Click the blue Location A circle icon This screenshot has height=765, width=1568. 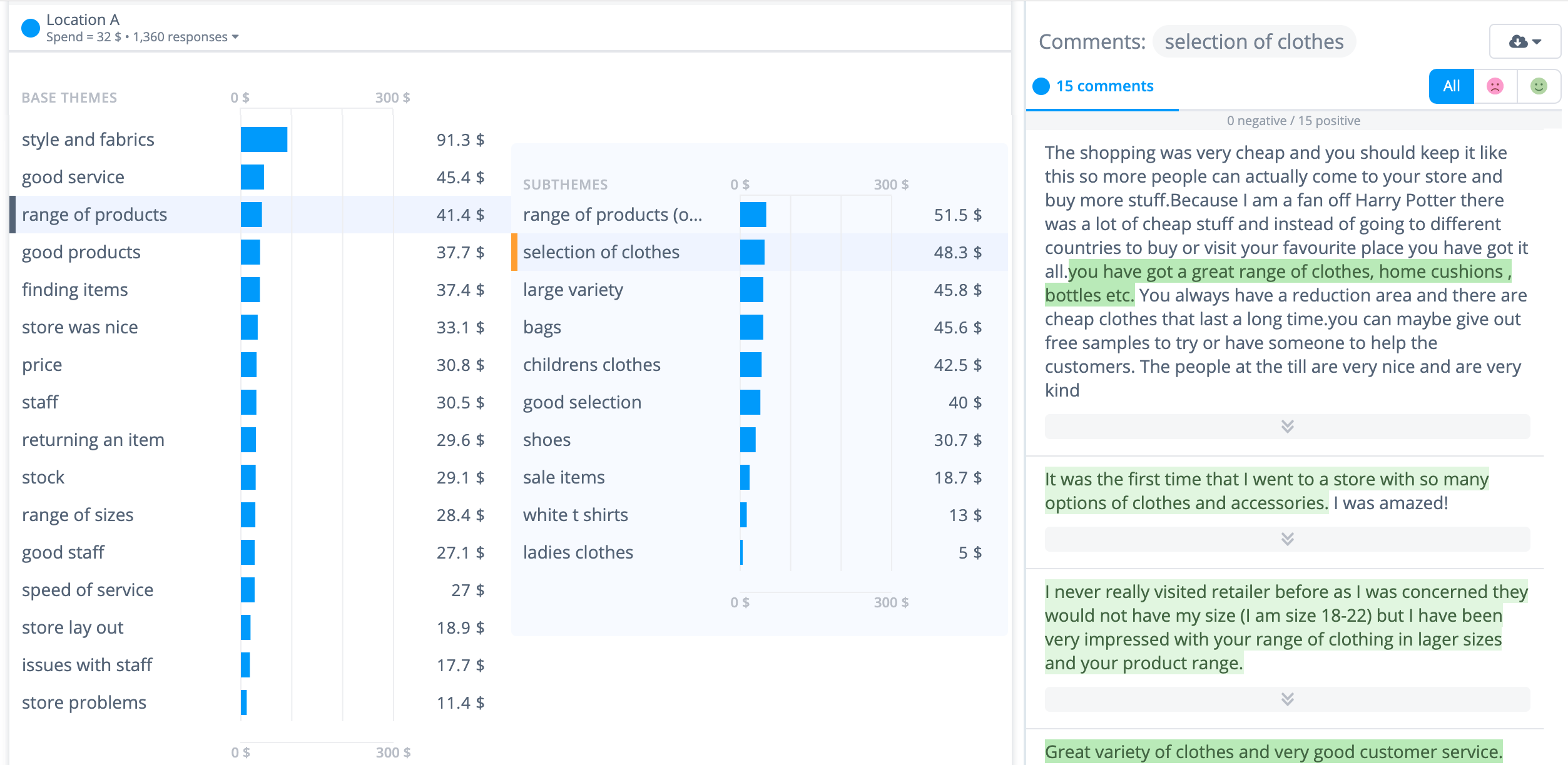coord(31,28)
